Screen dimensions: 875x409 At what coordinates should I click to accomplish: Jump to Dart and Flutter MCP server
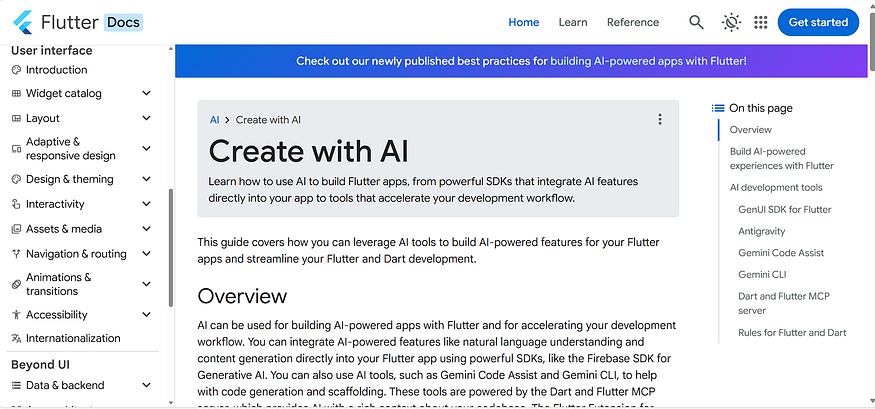784,304
